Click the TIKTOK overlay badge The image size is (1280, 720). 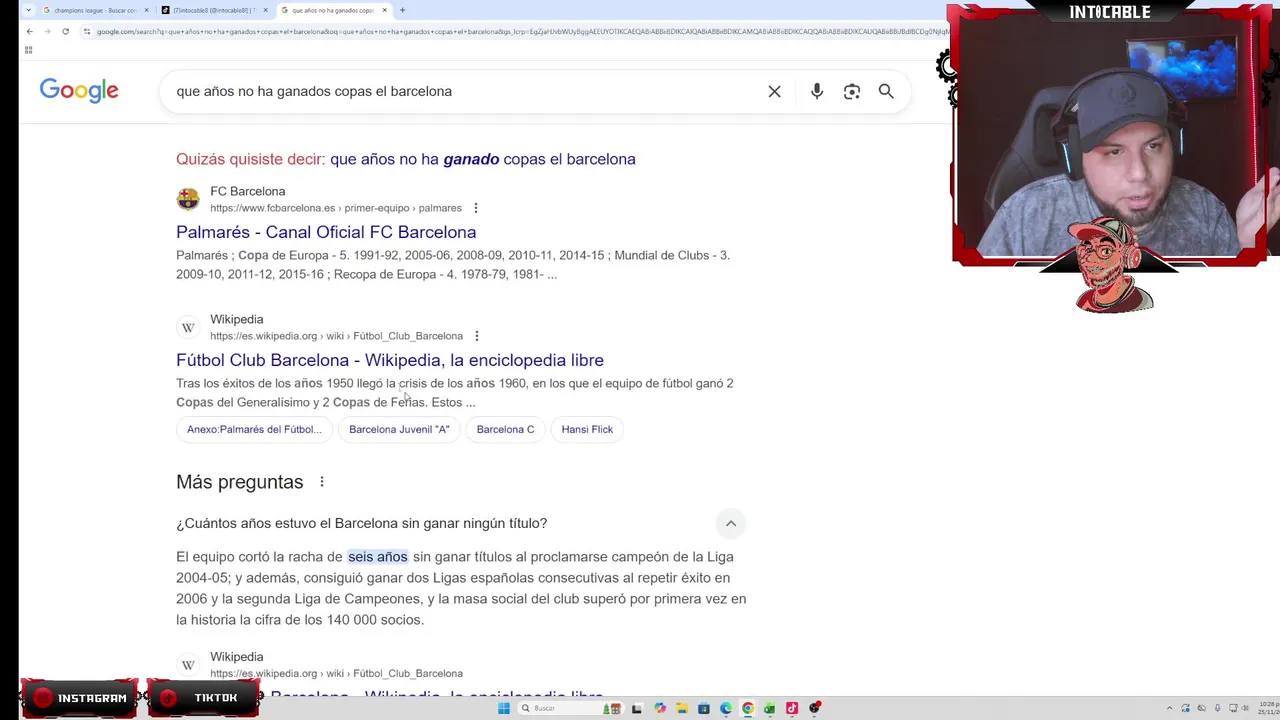203,698
